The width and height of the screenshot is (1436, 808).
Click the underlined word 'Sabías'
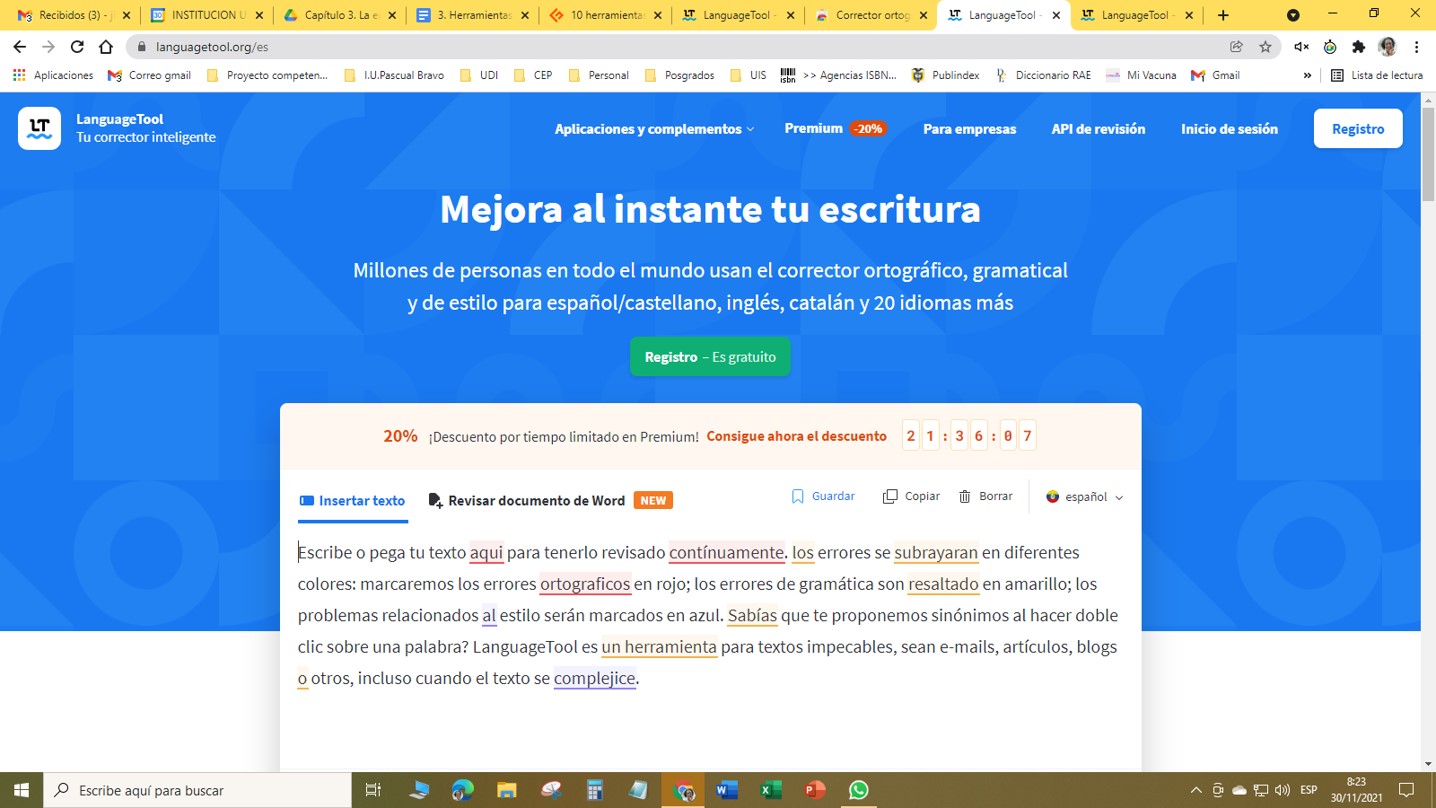tap(752, 615)
